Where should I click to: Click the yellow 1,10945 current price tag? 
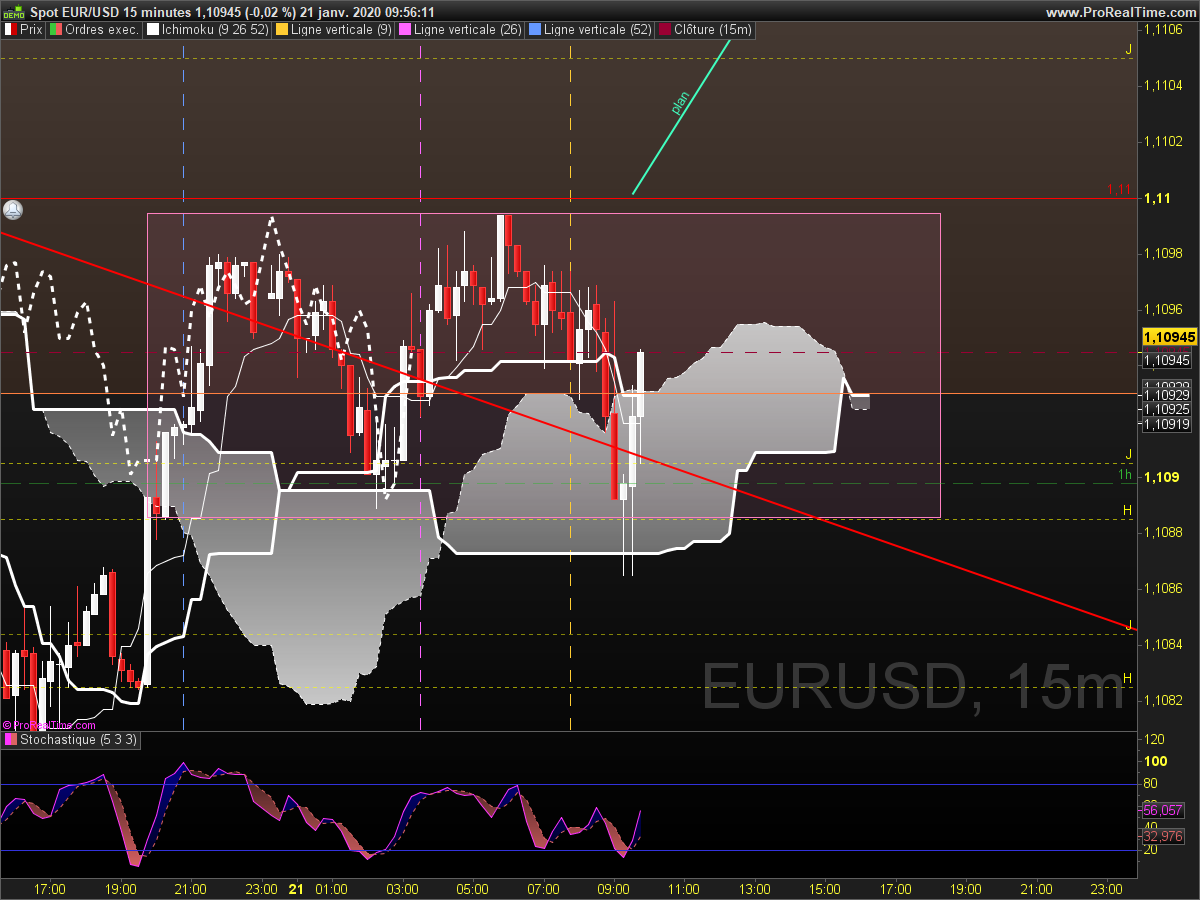coord(1169,337)
